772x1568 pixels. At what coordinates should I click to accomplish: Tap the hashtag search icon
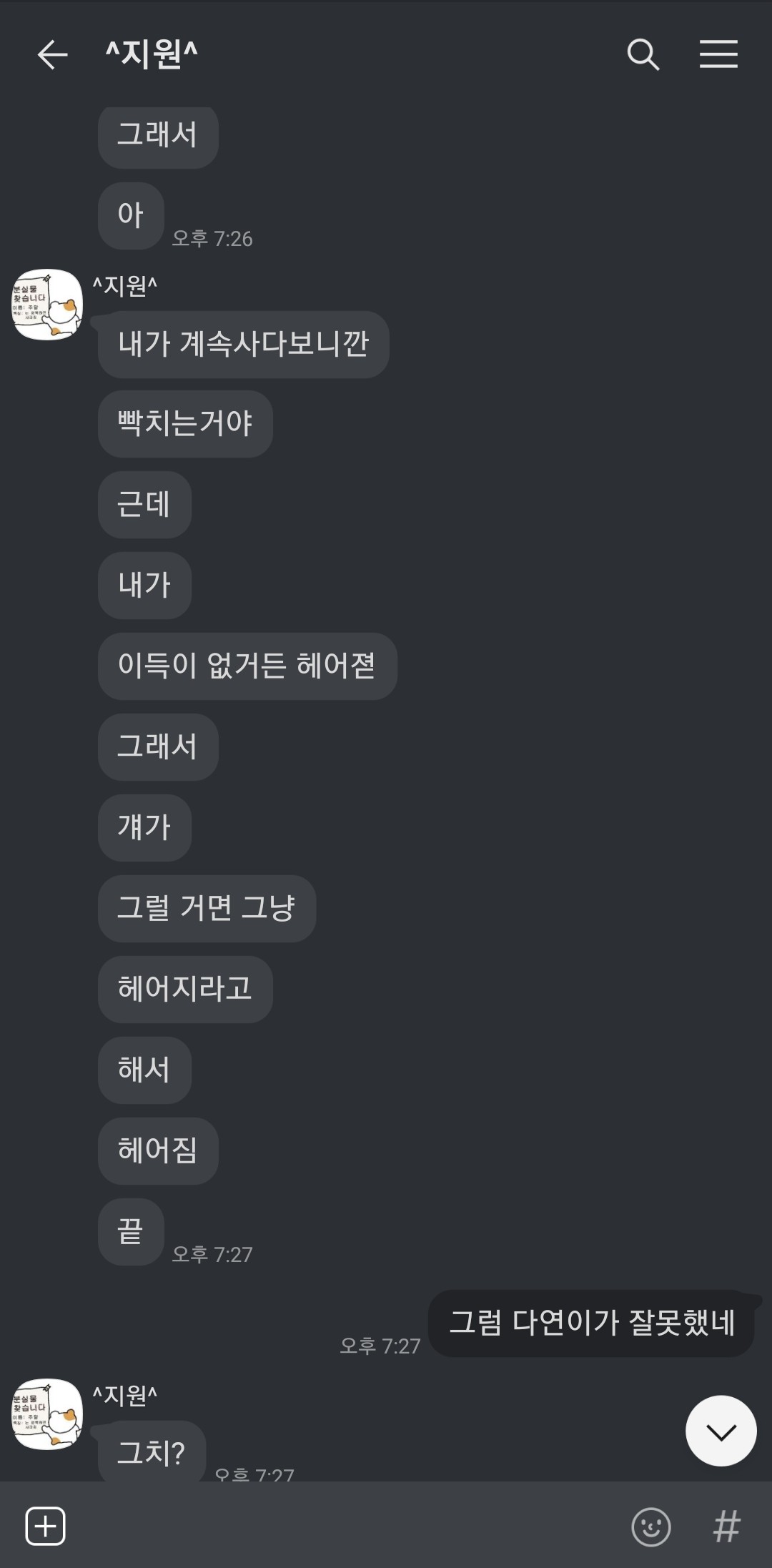tap(726, 1527)
